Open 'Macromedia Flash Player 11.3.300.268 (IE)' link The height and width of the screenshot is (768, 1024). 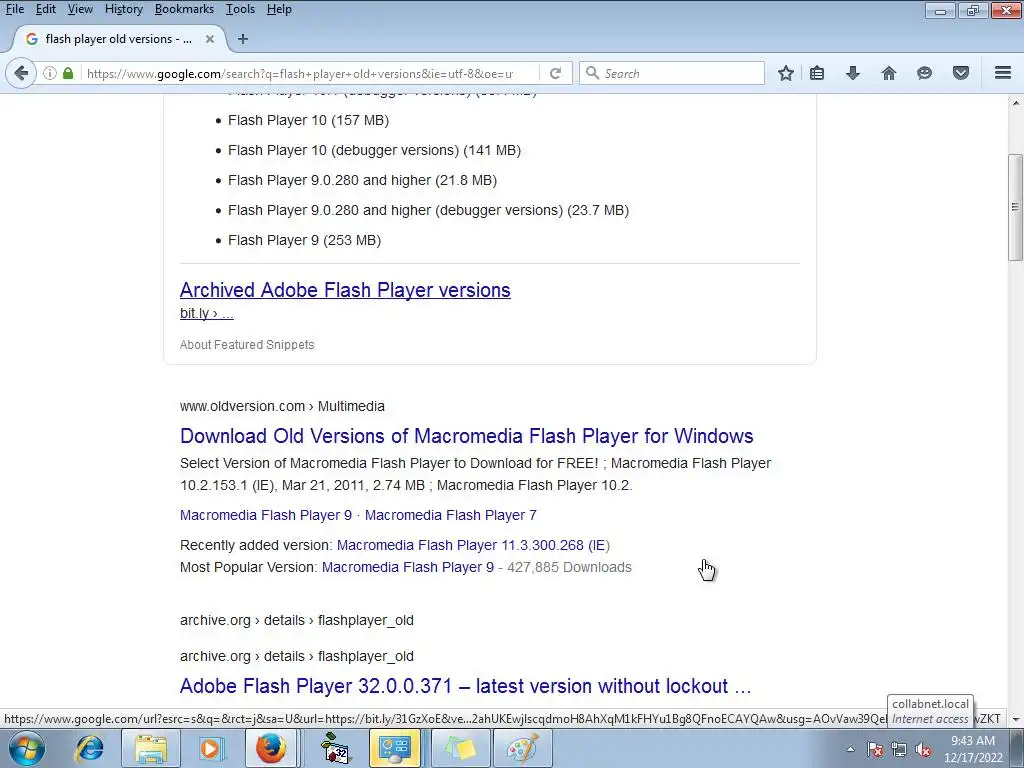coord(473,545)
